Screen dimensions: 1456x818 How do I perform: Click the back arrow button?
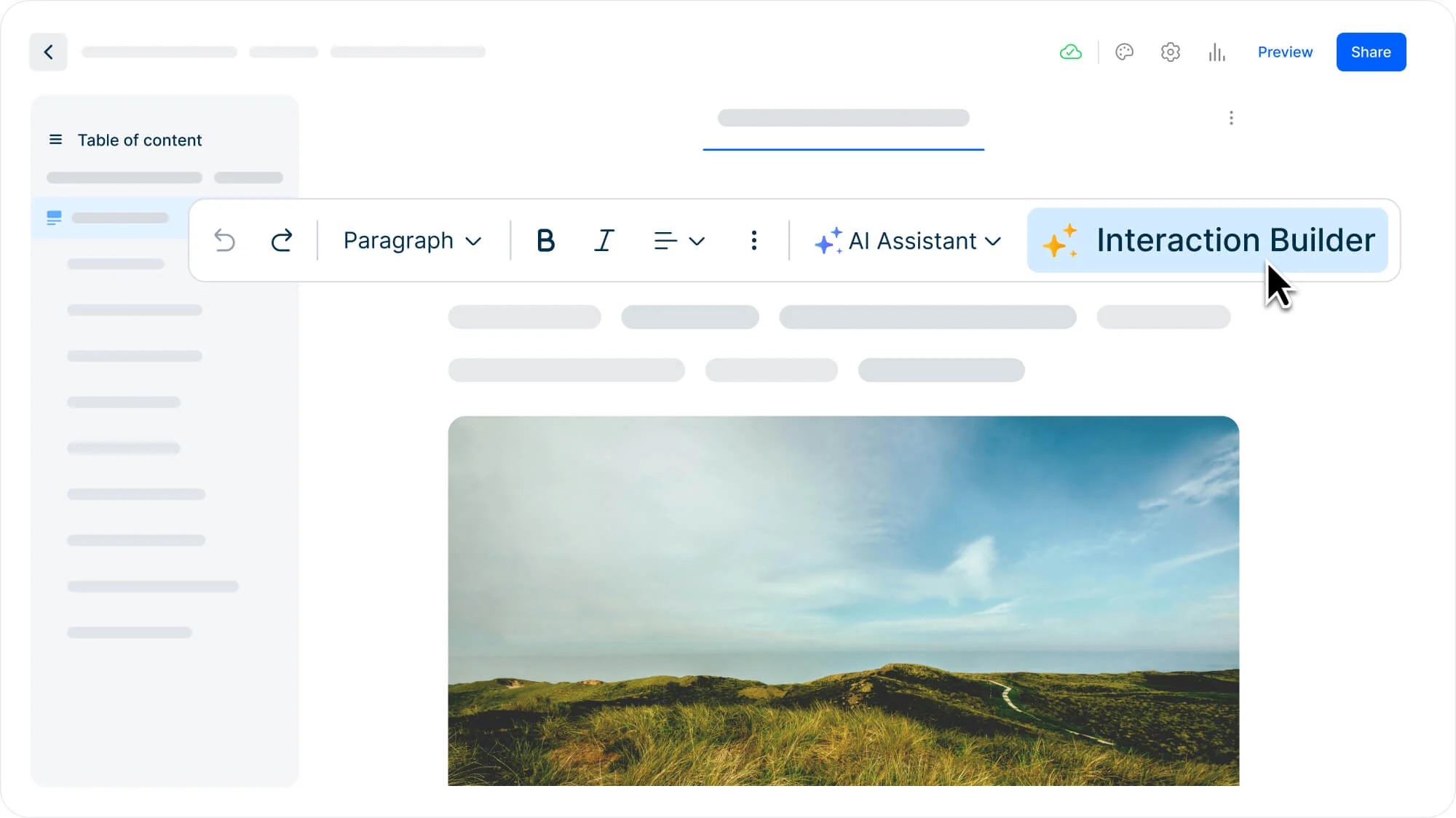pyautogui.click(x=48, y=52)
